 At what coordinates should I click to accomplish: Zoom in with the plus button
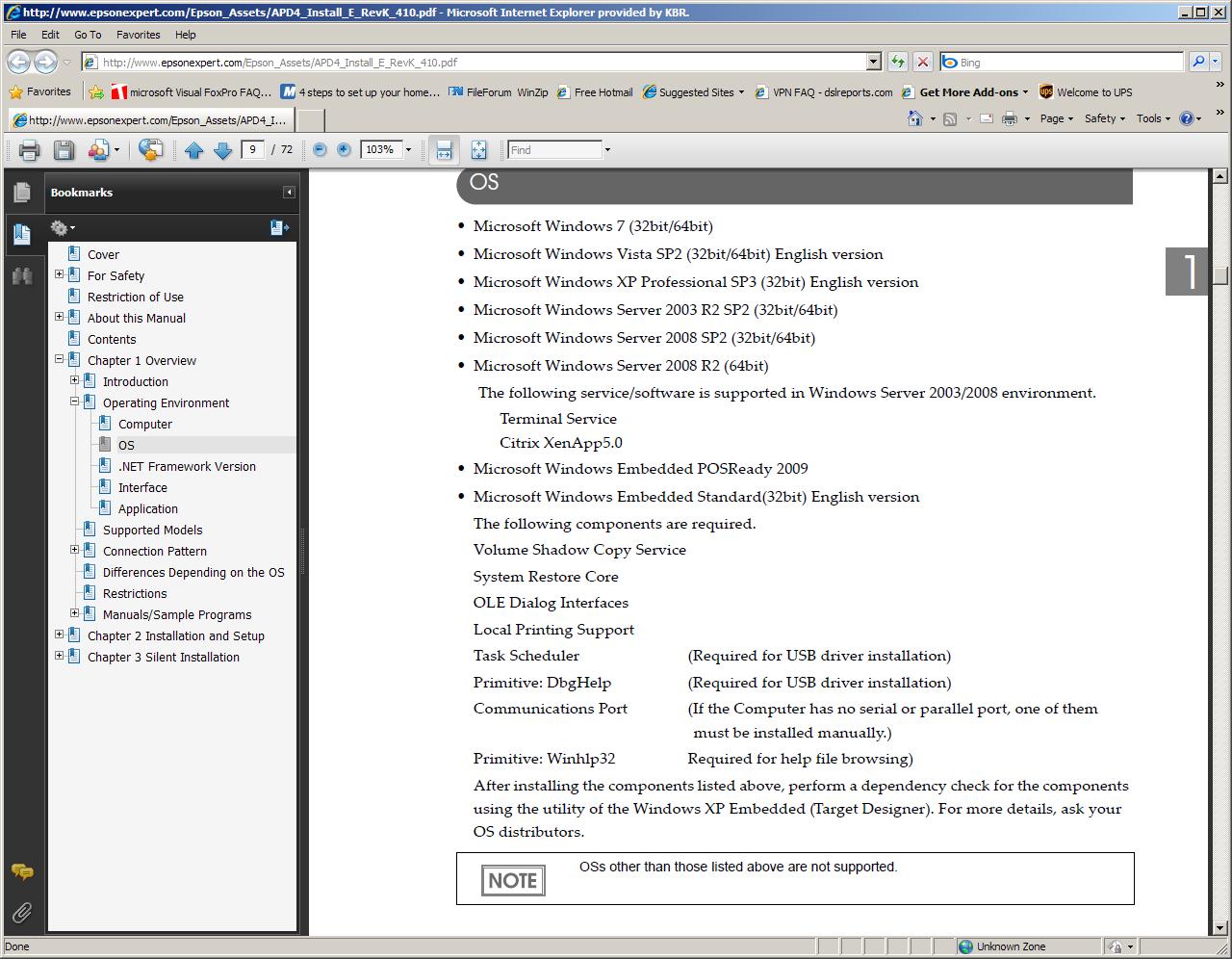[344, 150]
